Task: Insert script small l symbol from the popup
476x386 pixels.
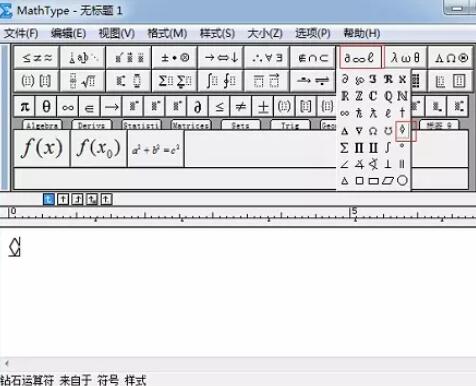Action: click(388, 113)
